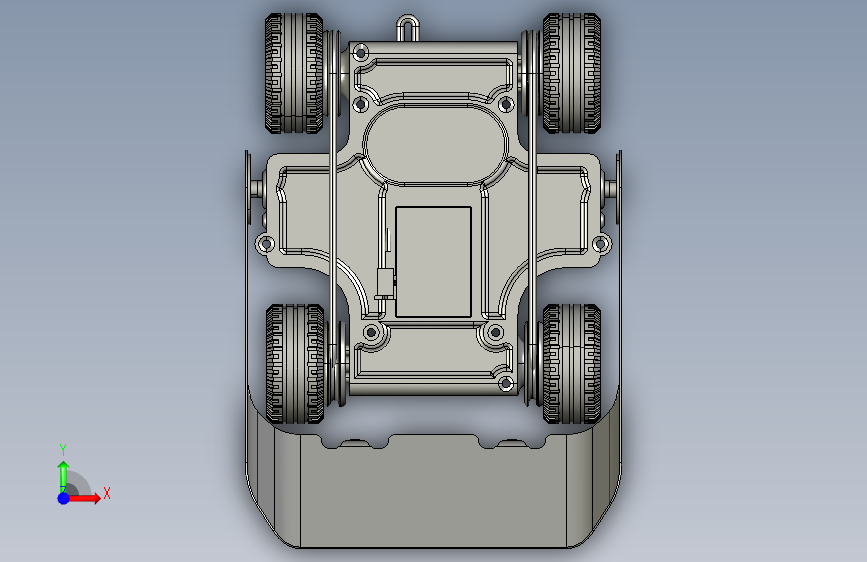This screenshot has width=867, height=562.
Task: Select the left pivot pin on the bucket arm
Action: [257, 189]
